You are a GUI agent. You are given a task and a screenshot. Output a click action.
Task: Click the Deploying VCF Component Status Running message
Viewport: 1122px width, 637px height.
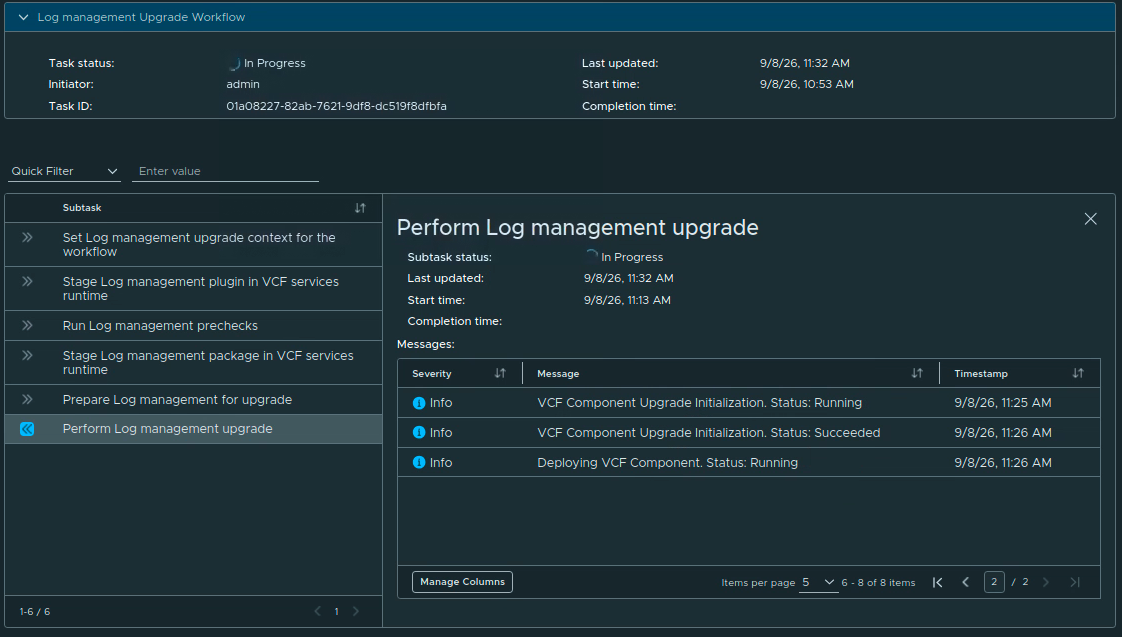668,462
